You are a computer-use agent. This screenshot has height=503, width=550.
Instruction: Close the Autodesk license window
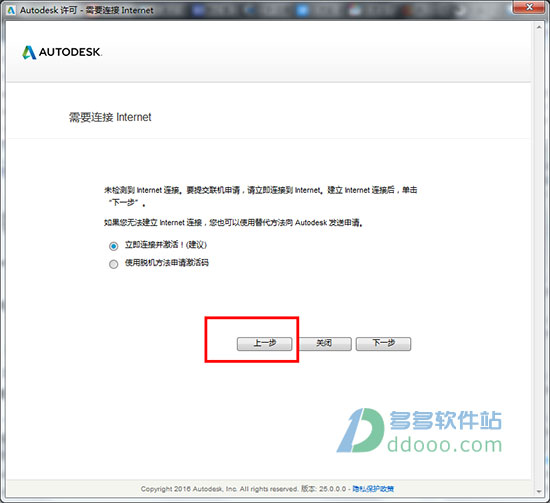click(x=529, y=7)
